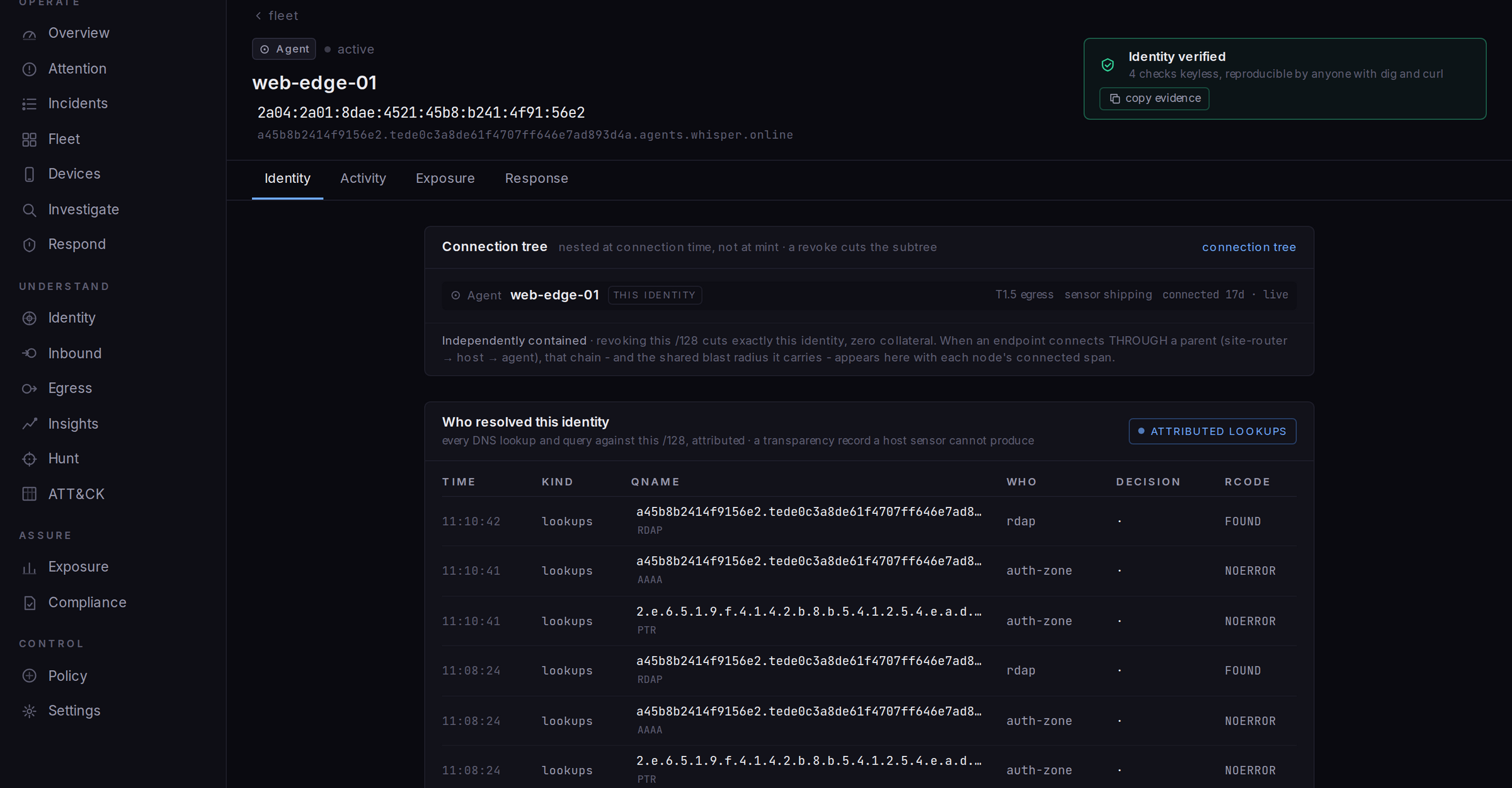1512x788 pixels.
Task: Select the Fleet grid icon
Action: pyautogui.click(x=29, y=140)
